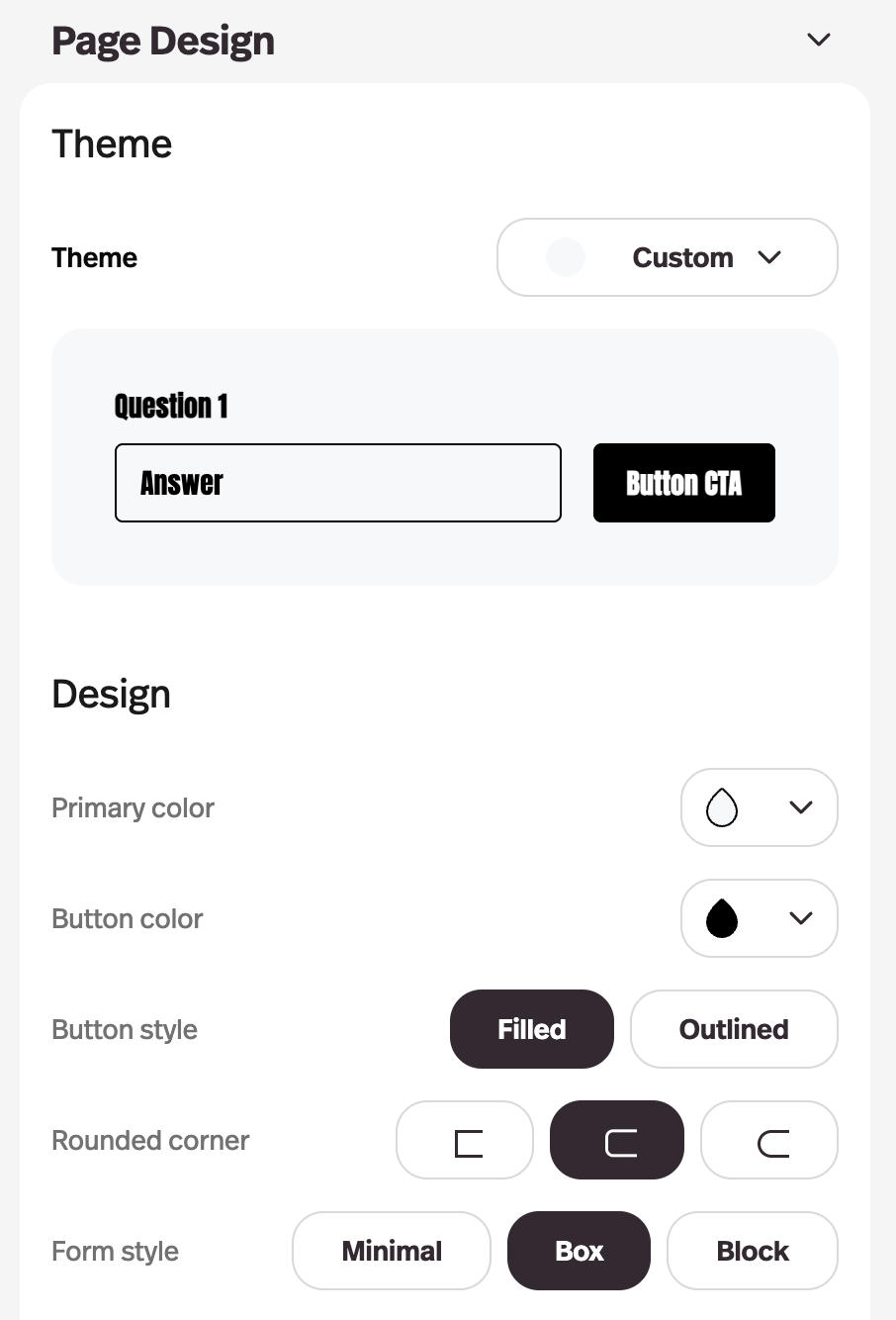Select the fully rounded corner icon

[769, 1140]
